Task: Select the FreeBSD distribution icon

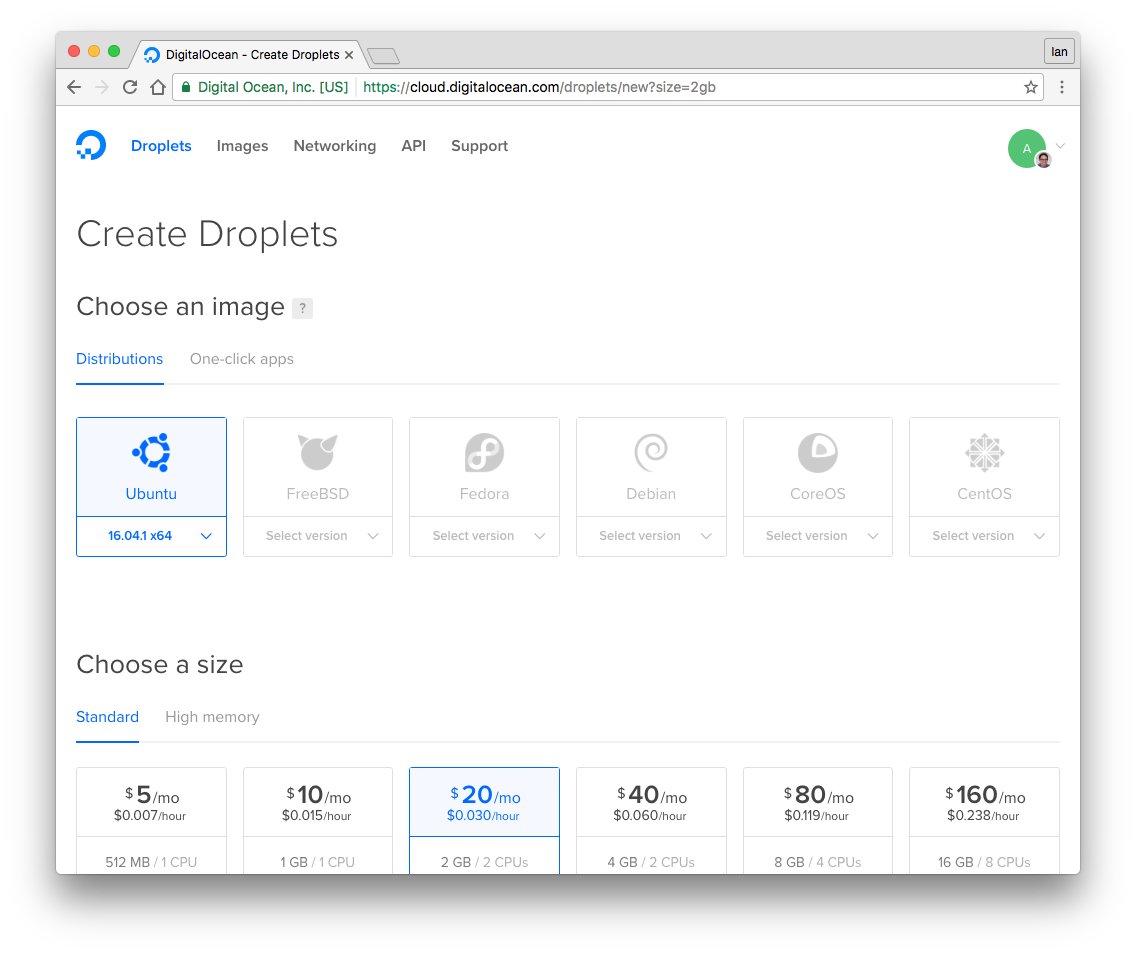Action: [317, 452]
